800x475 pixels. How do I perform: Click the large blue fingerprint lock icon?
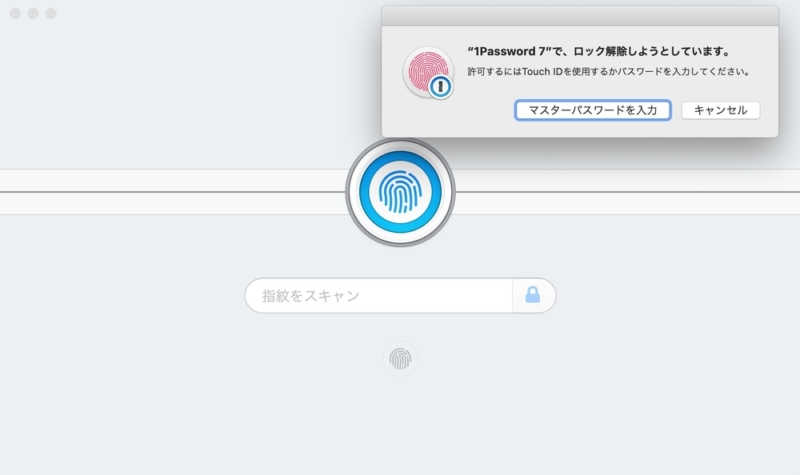coord(400,192)
